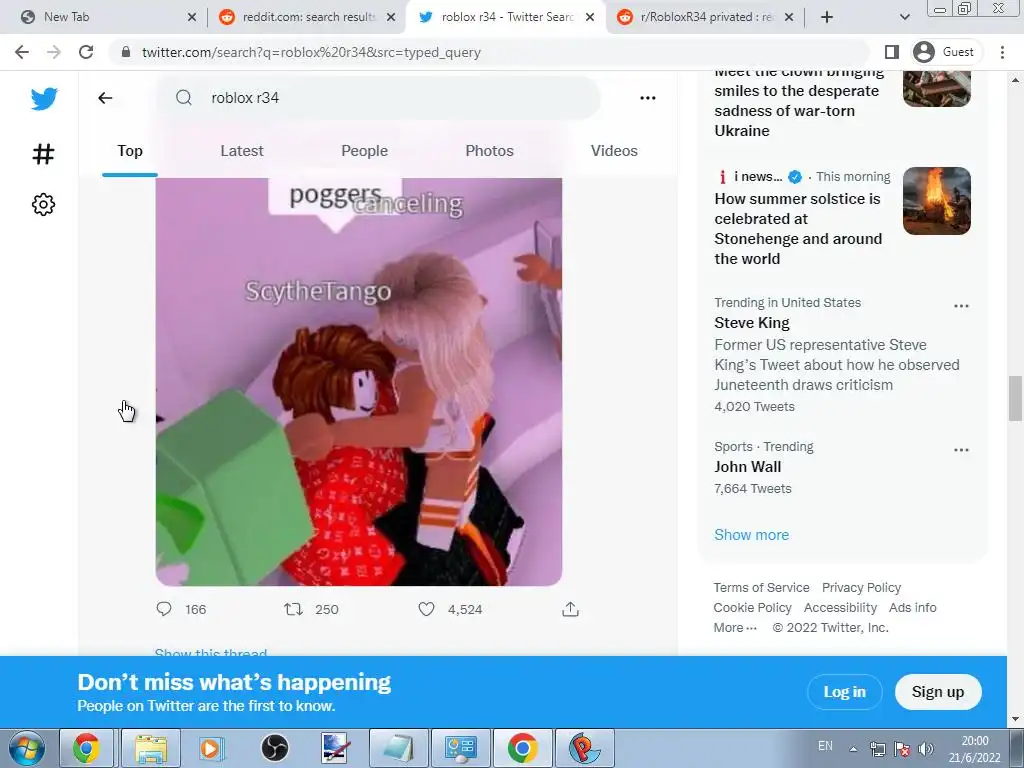
Task: Close the r/RobloxR34 privated tab
Action: pyautogui.click(x=789, y=18)
